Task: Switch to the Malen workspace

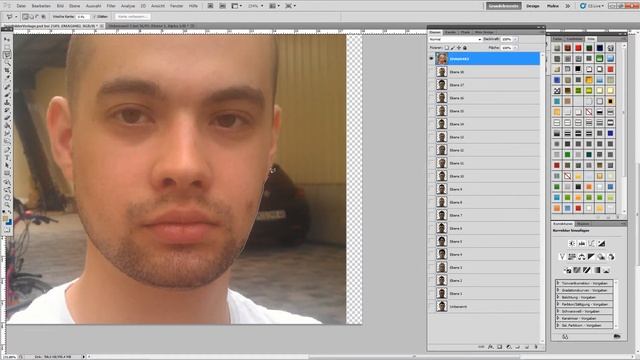Action: [x=553, y=6]
